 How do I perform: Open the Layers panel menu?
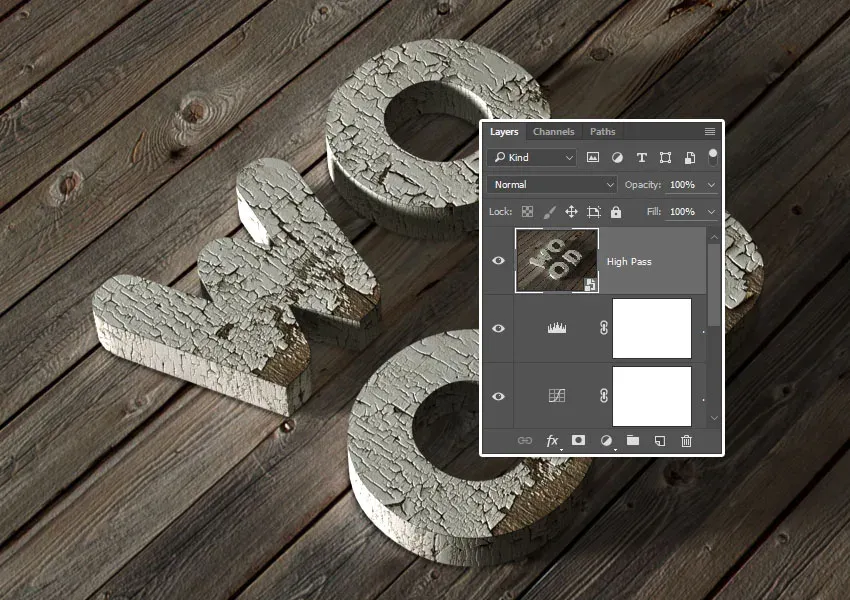point(710,132)
